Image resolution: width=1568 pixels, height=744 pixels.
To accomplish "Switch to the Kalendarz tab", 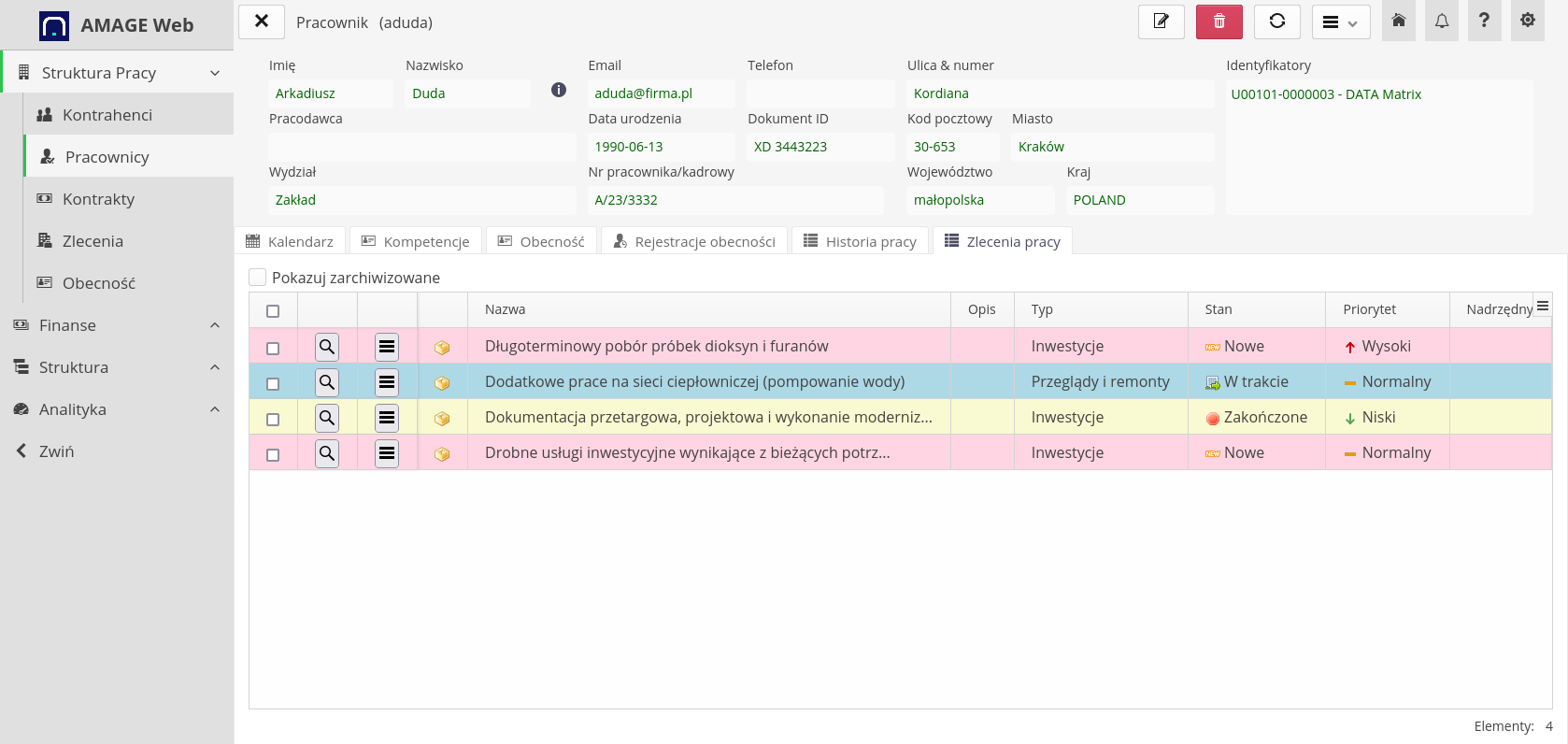I will point(290,241).
